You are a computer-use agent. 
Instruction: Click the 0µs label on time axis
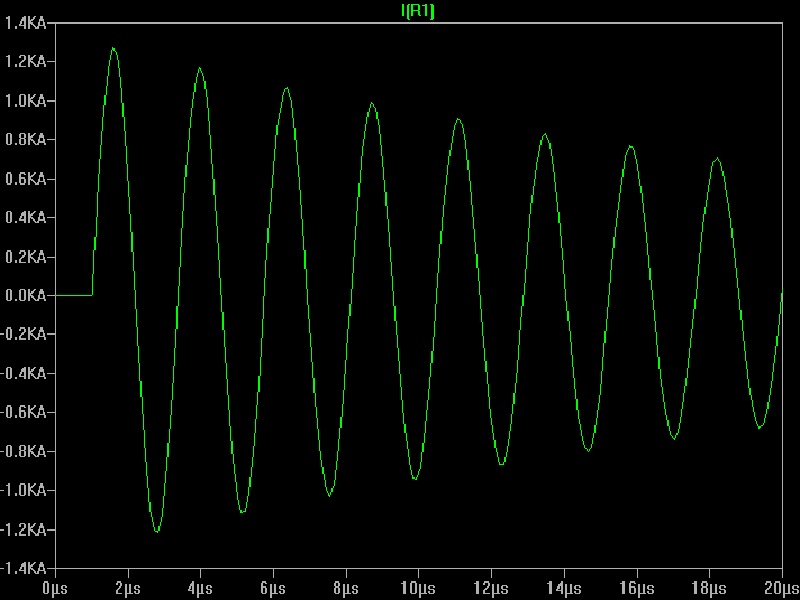55,585
